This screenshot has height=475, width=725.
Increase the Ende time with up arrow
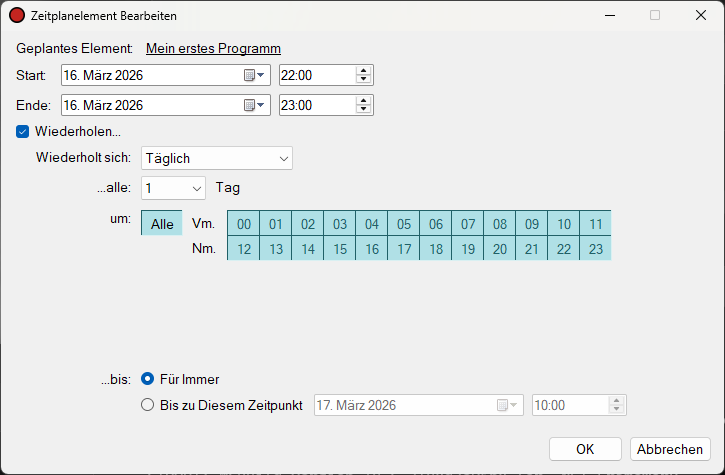click(363, 101)
